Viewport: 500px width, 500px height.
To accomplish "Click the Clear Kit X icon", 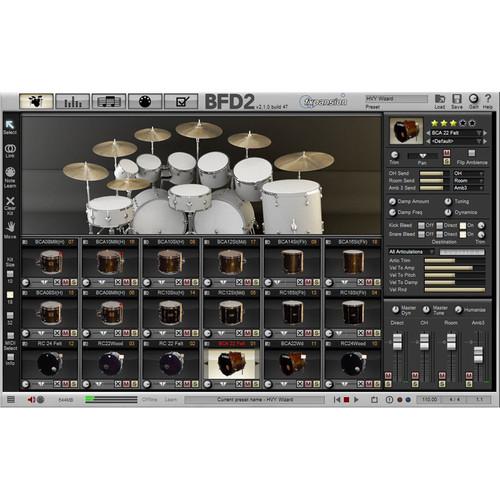I will [10, 201].
